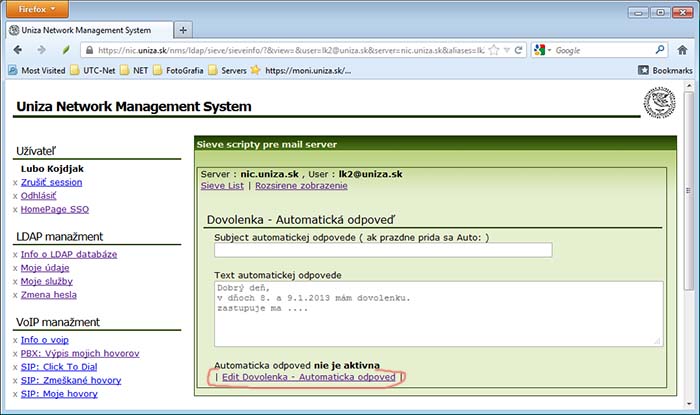Open the Google search engine selector dropdown

tap(542, 50)
